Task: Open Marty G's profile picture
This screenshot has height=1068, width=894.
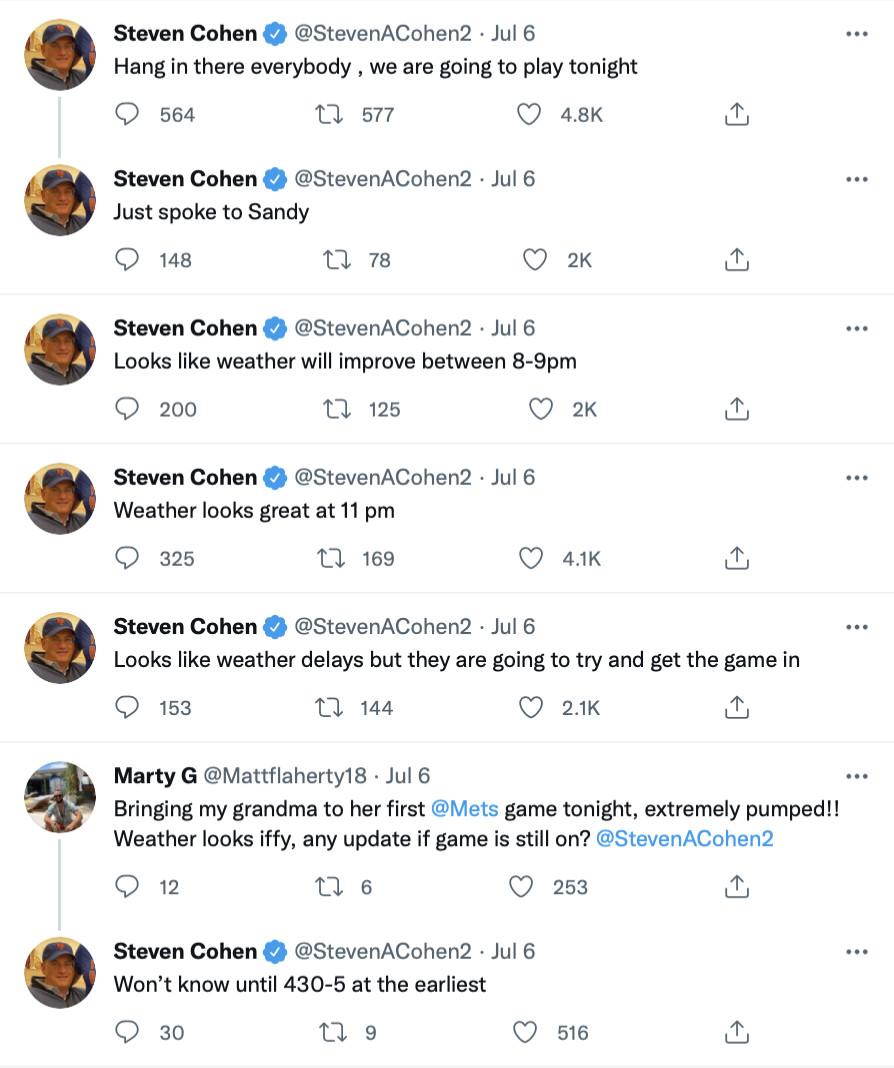Action: pyautogui.click(x=60, y=797)
